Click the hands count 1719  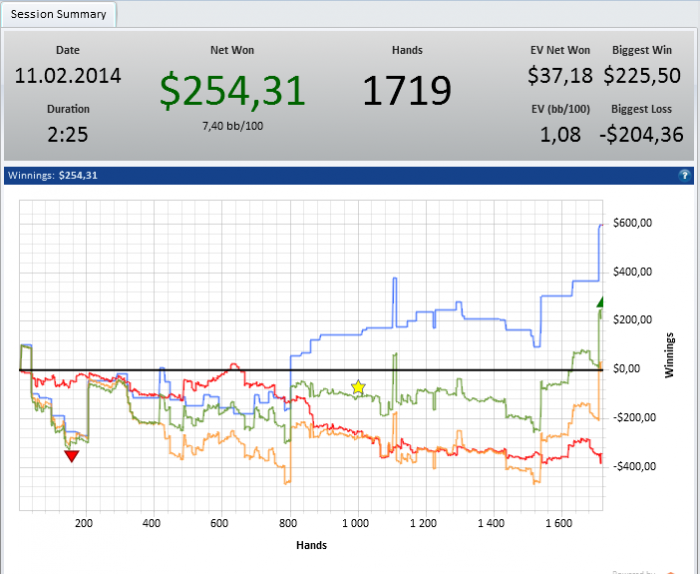[x=407, y=91]
